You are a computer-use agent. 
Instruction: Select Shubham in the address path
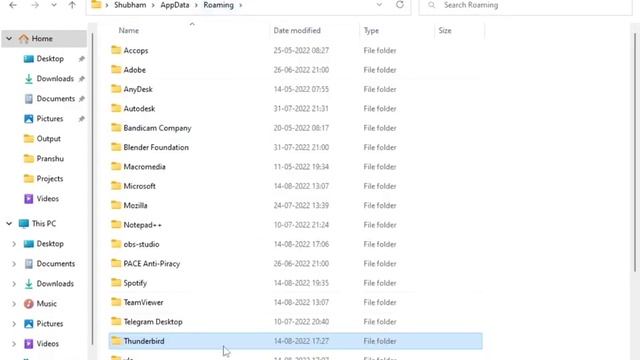tap(130, 5)
